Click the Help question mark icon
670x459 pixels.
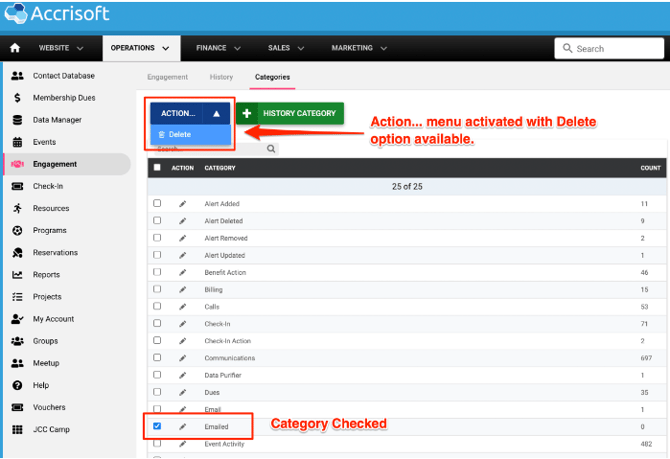tap(17, 385)
